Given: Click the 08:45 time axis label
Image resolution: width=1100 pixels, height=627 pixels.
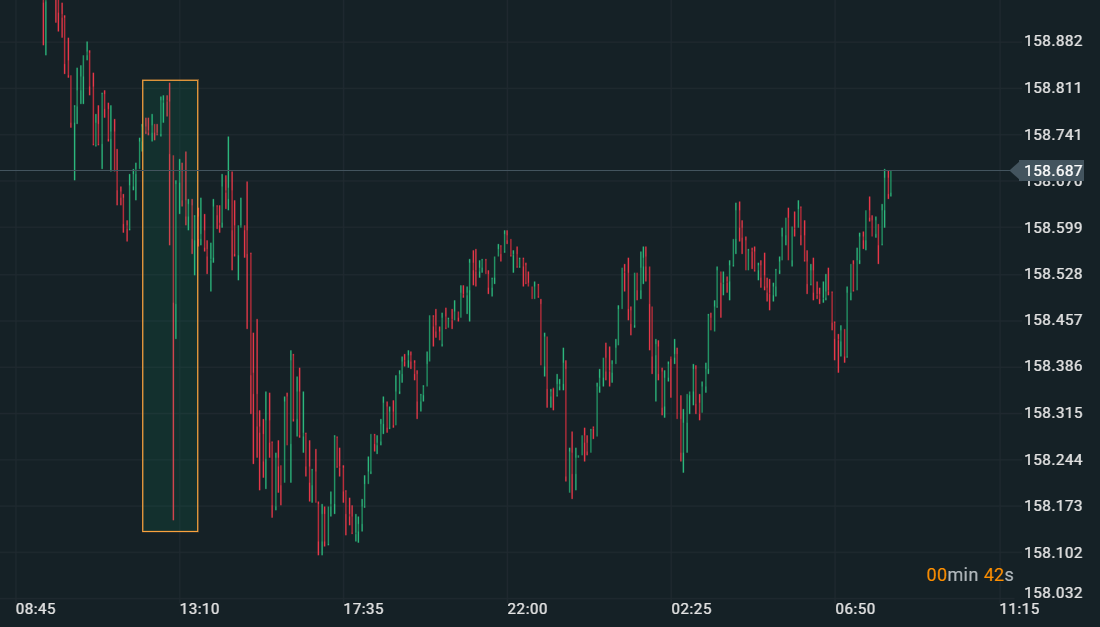Looking at the screenshot, I should pyautogui.click(x=36, y=609).
